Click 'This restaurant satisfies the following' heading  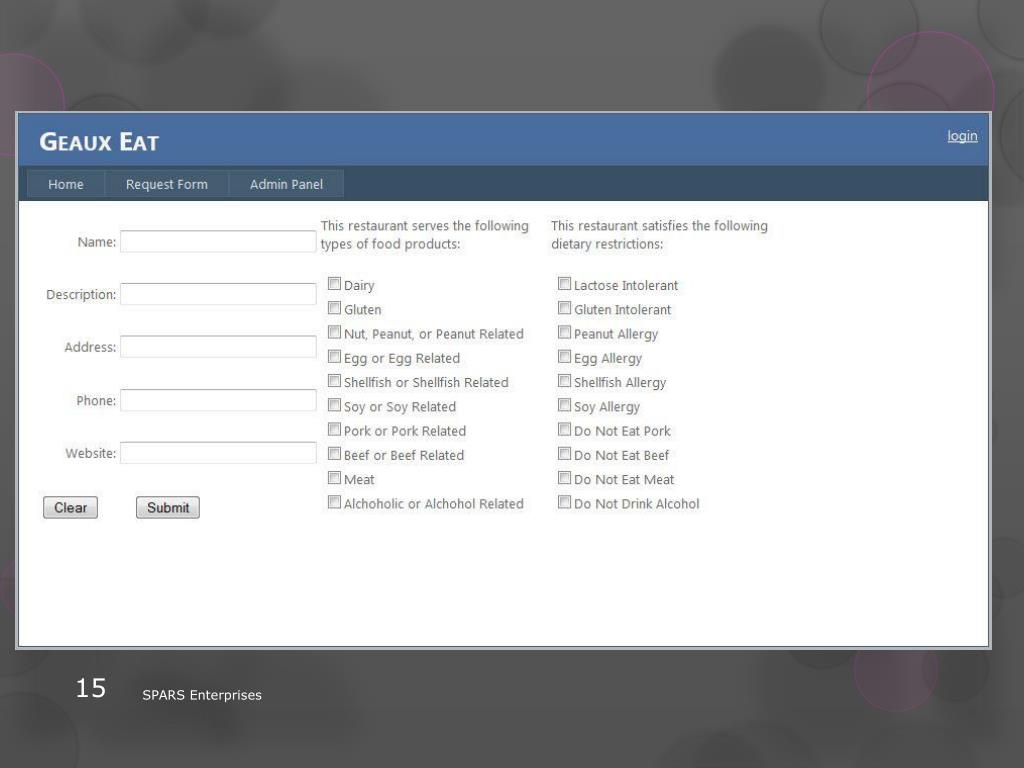point(659,226)
